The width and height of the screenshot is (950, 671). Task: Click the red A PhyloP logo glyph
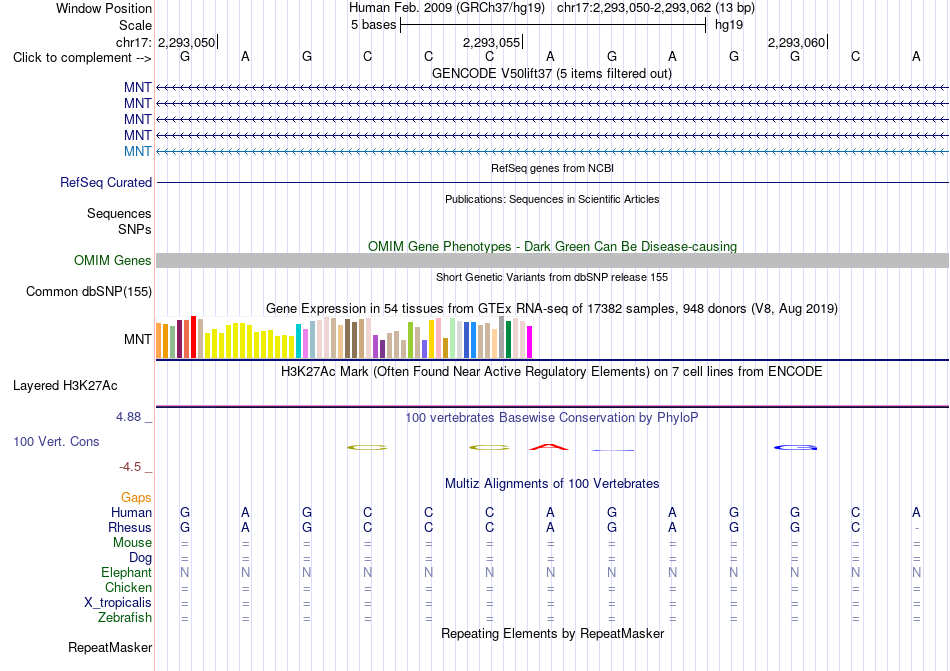[x=549, y=447]
